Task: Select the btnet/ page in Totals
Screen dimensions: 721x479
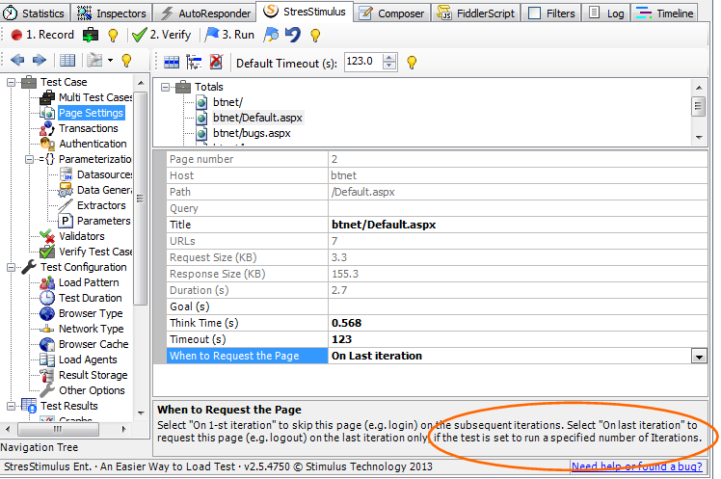Action: pos(228,103)
